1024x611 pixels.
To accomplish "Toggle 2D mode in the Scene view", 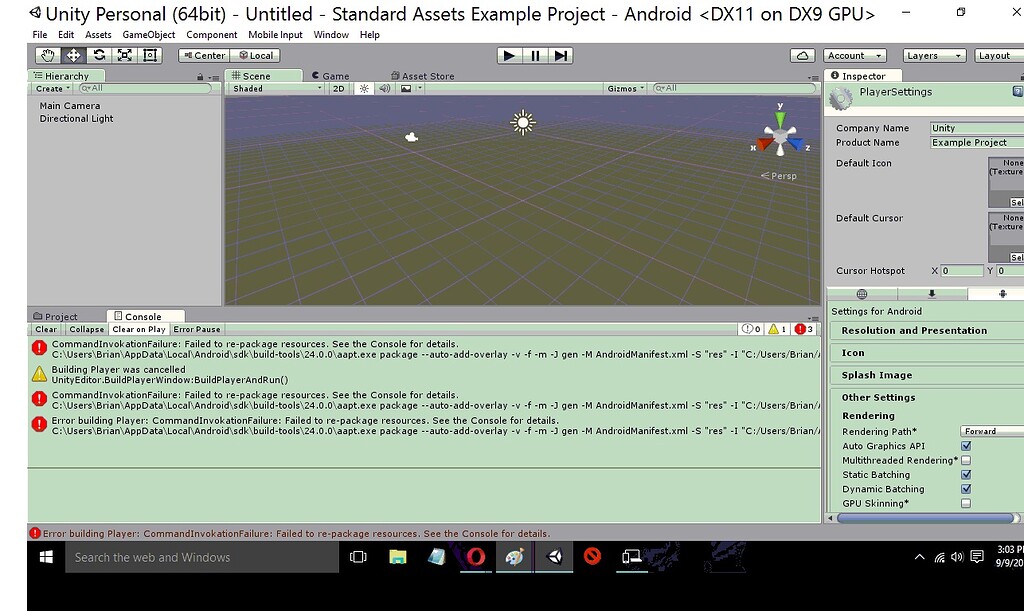I will 341,88.
